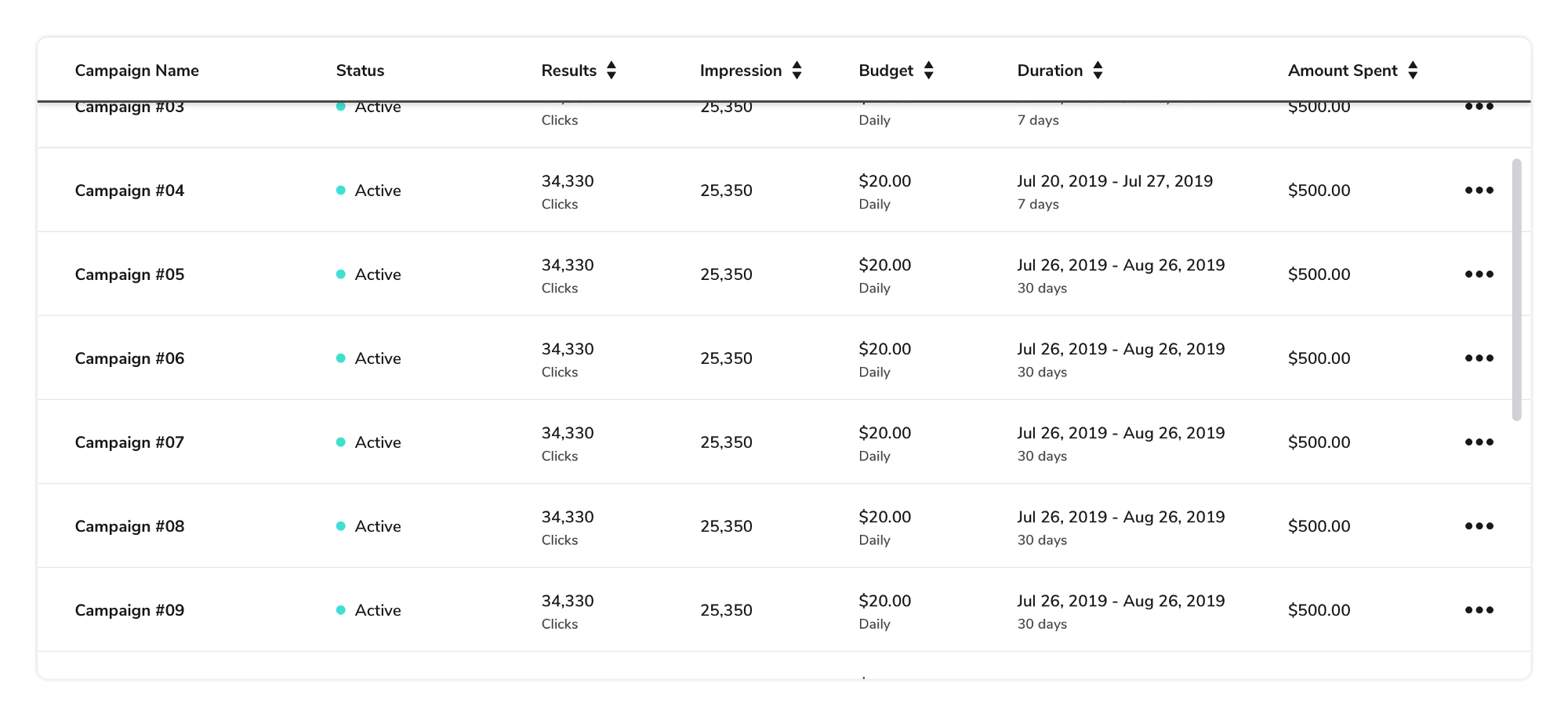Open the three-dot menu for Campaign #05

coord(1479,274)
